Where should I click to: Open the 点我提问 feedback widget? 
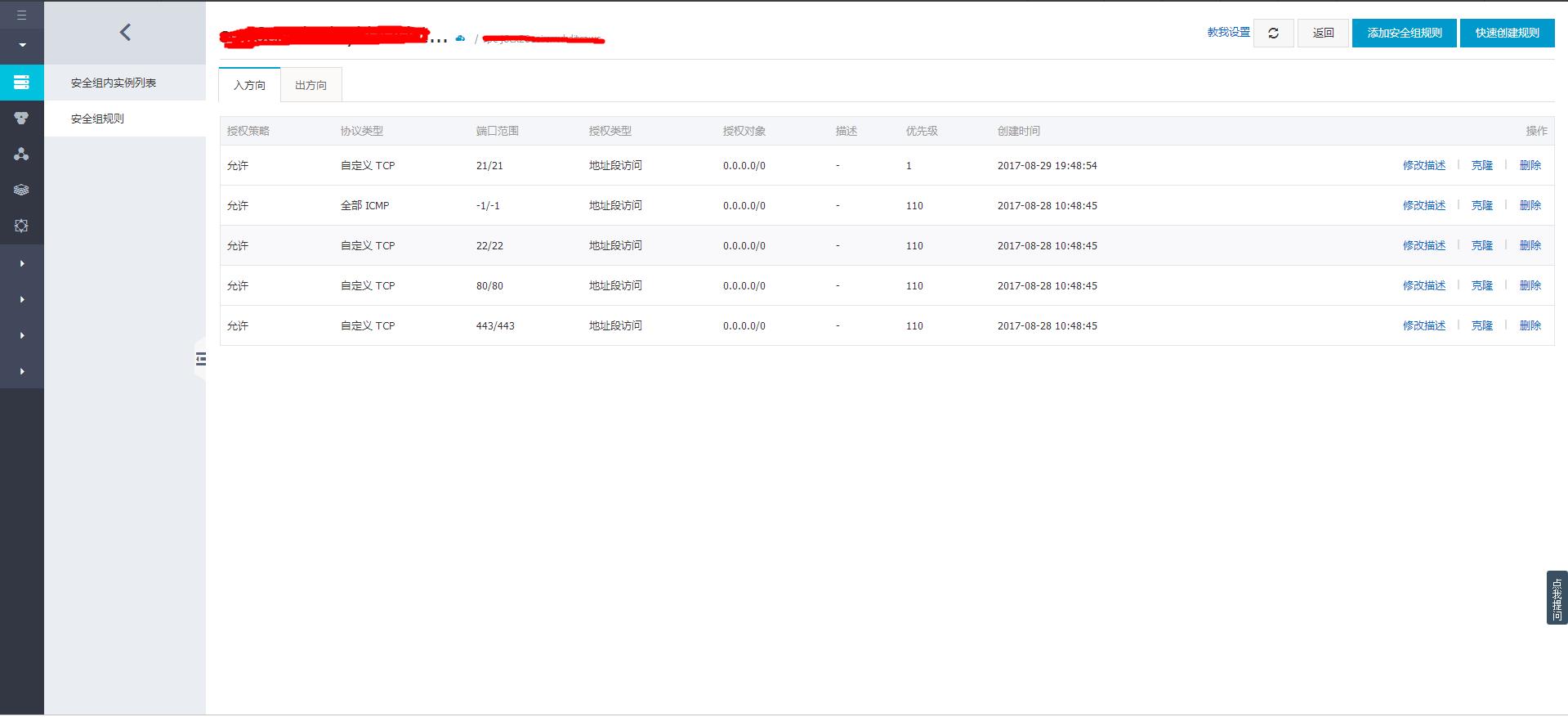point(1557,598)
